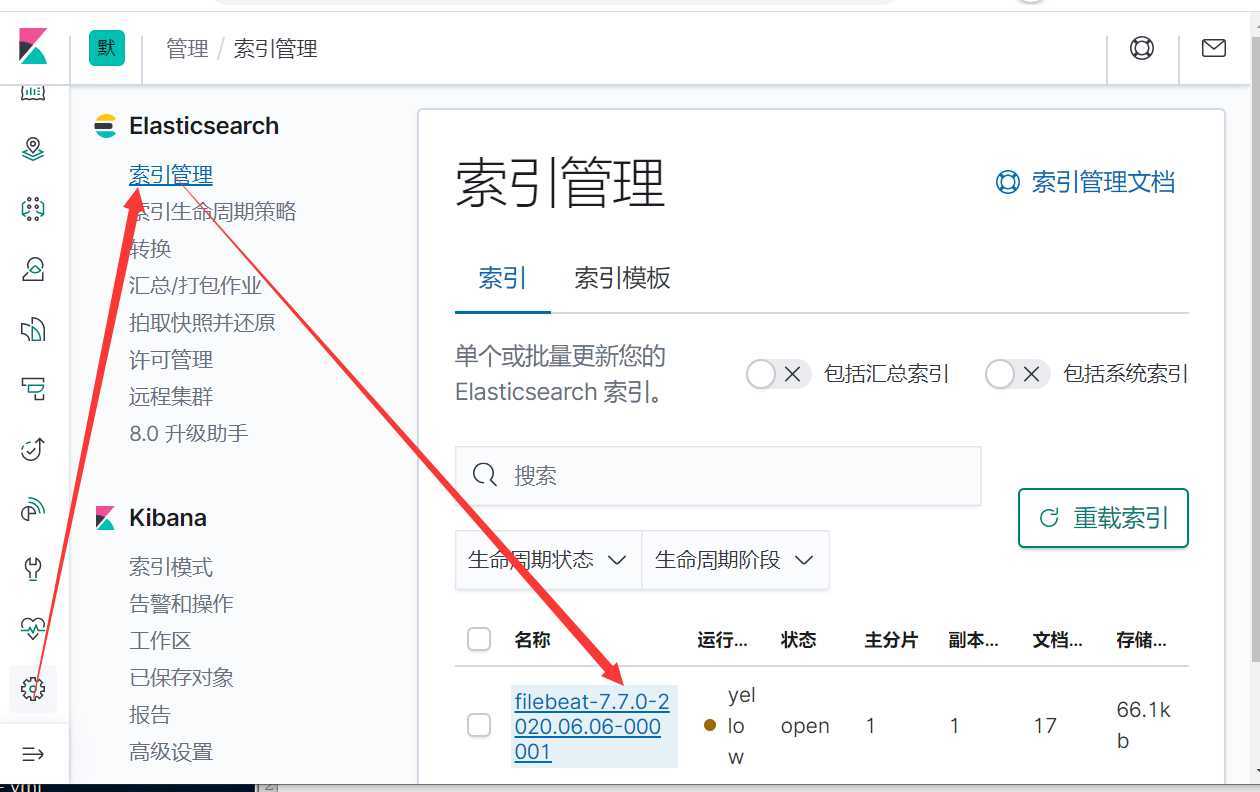Screen dimensions: 1260x792
Task: Open Management gear icon in sidebar
Action: point(33,688)
